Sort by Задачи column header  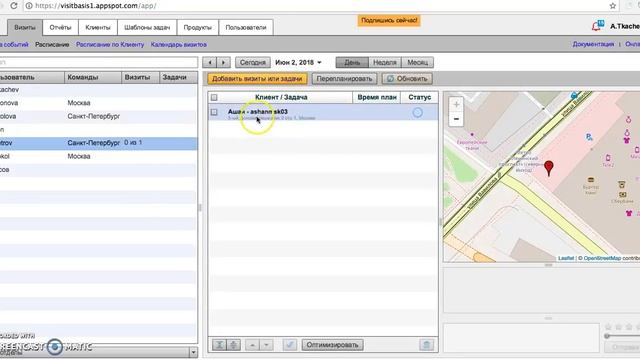coord(178,77)
